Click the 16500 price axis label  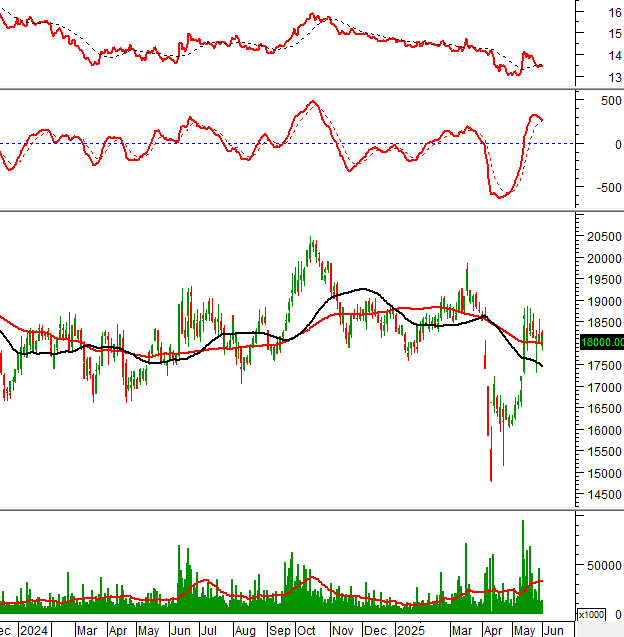(x=604, y=409)
